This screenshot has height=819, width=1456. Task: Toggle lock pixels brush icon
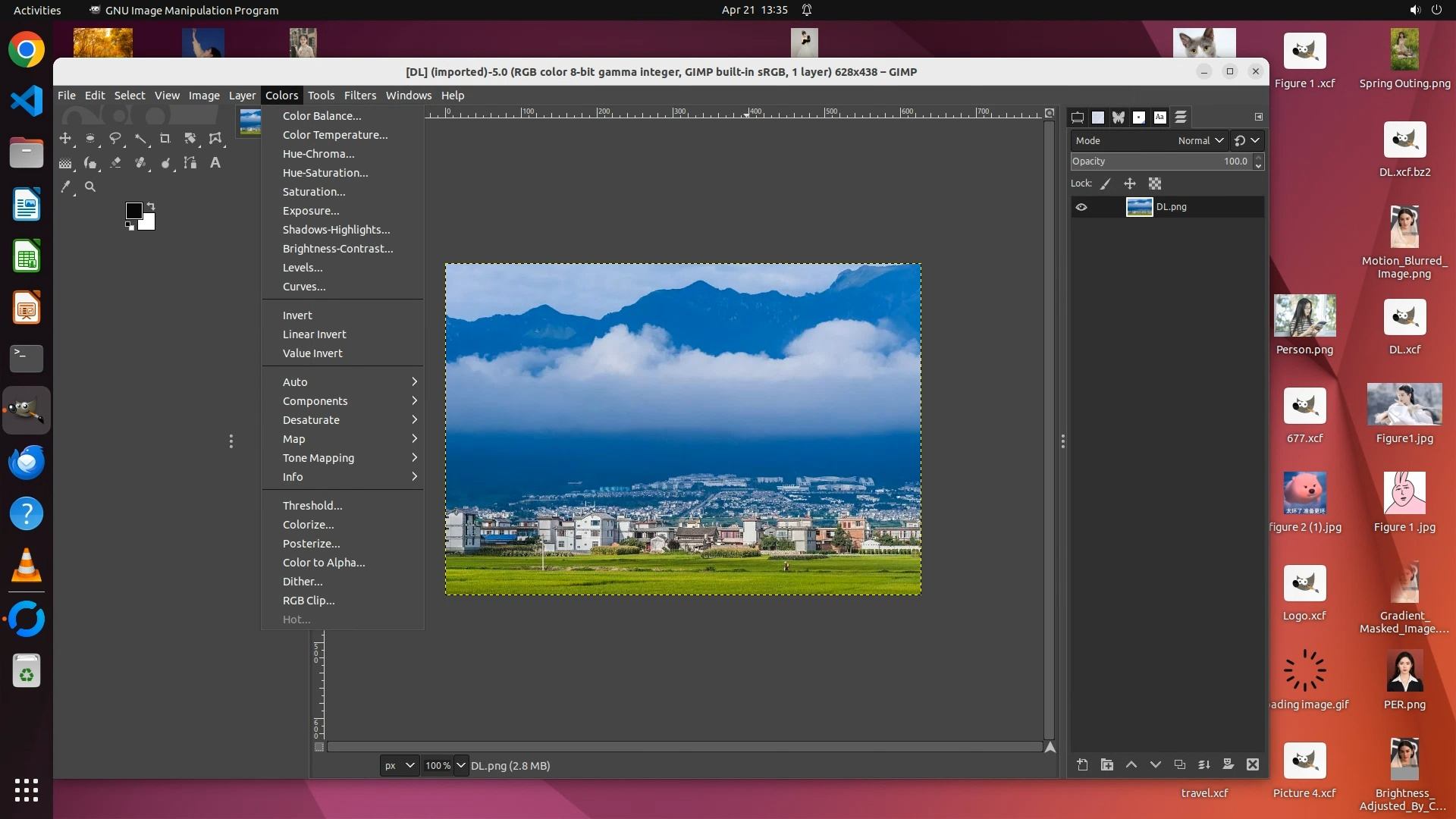[x=1106, y=184]
